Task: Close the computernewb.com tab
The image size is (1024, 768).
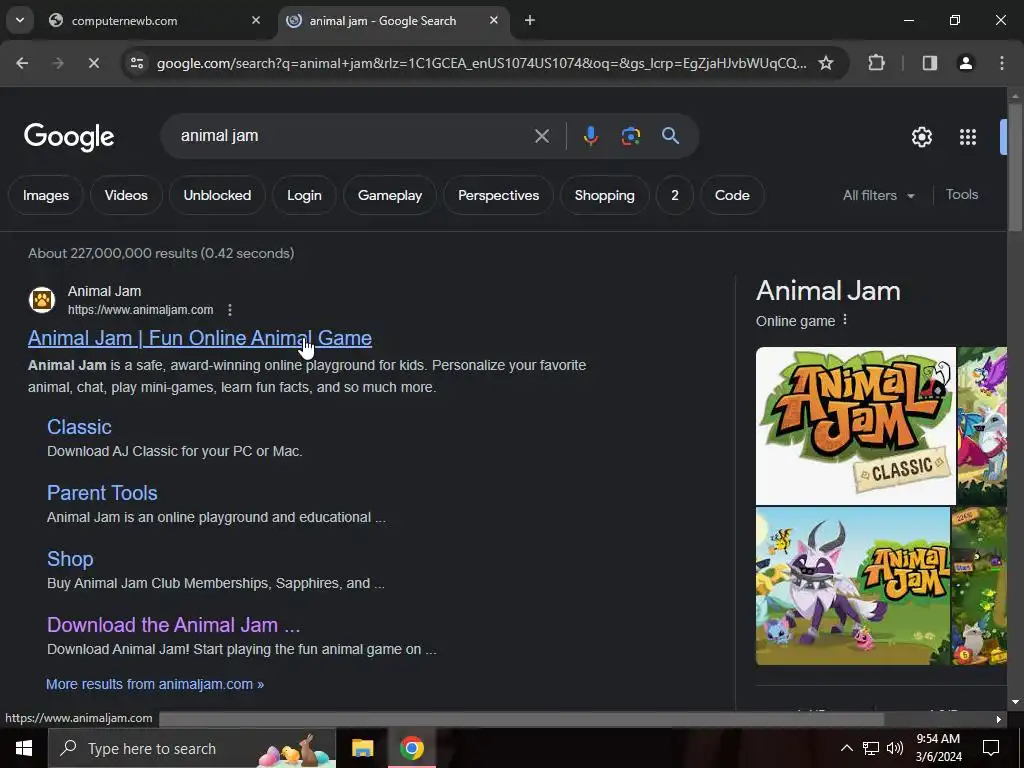Action: [255, 20]
